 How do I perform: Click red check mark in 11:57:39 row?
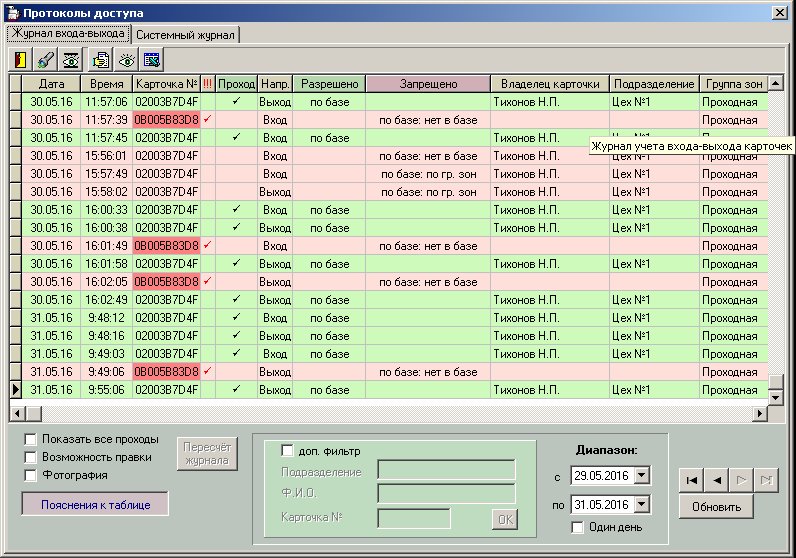click(207, 120)
